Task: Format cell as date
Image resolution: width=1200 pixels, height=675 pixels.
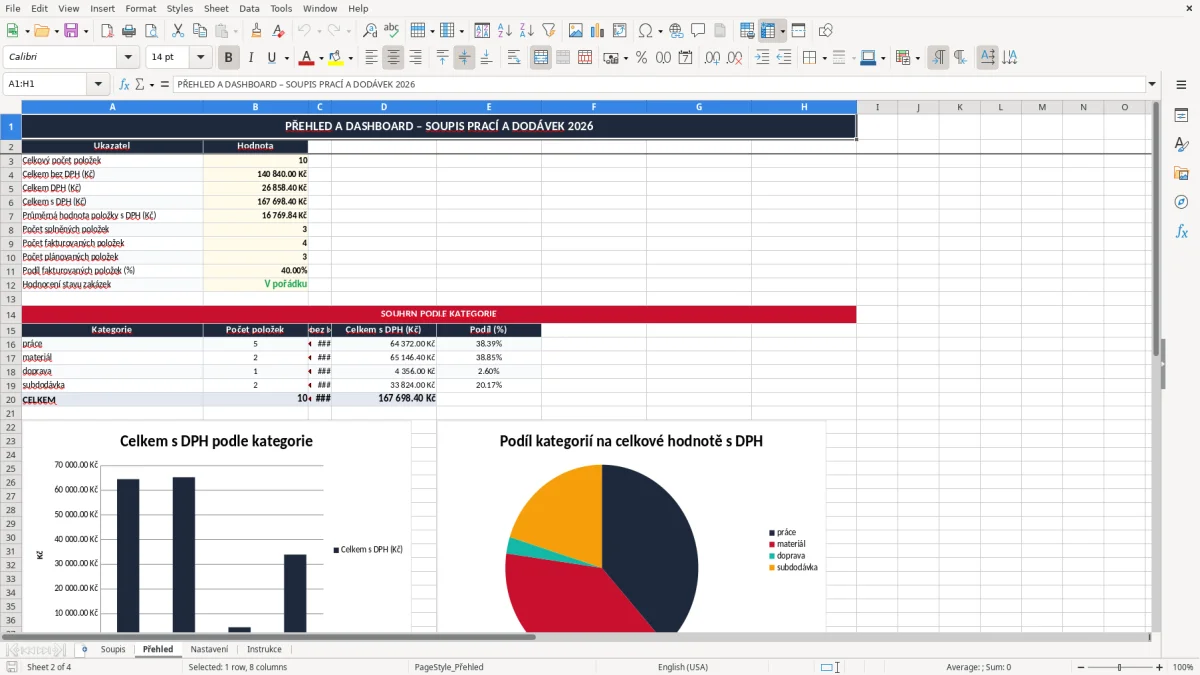Action: click(685, 57)
